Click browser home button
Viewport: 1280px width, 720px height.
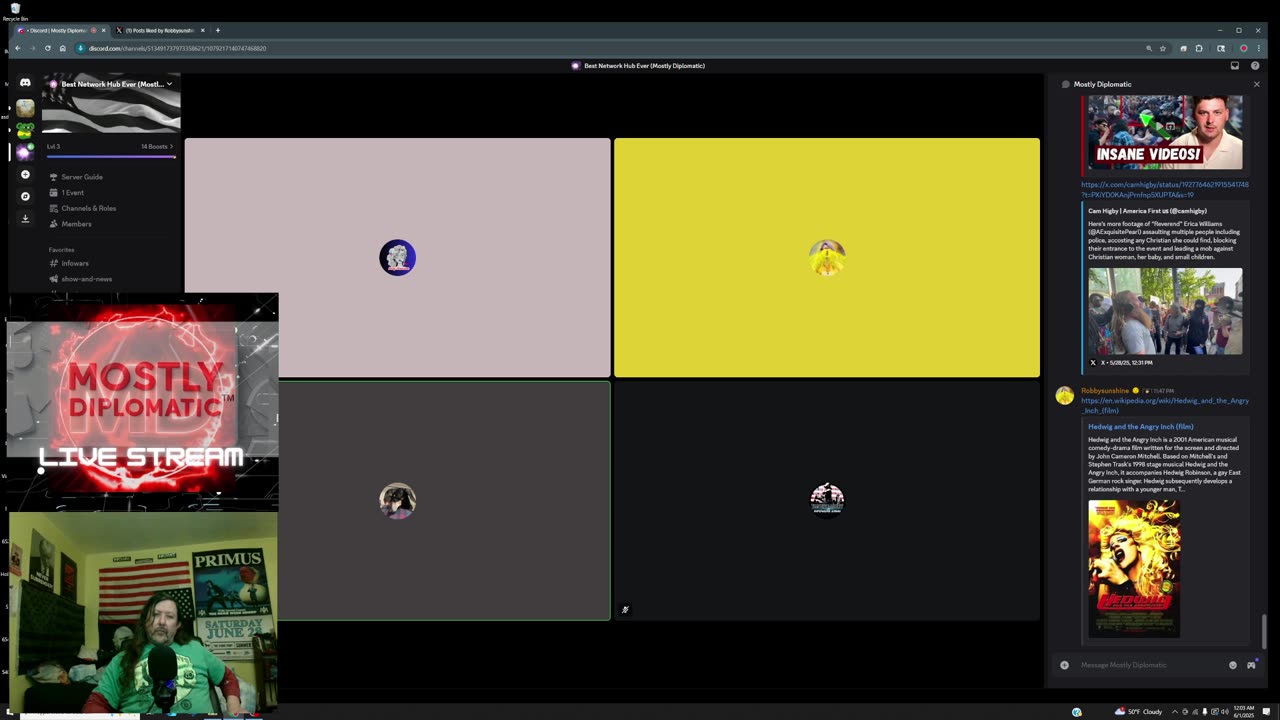click(x=62, y=48)
